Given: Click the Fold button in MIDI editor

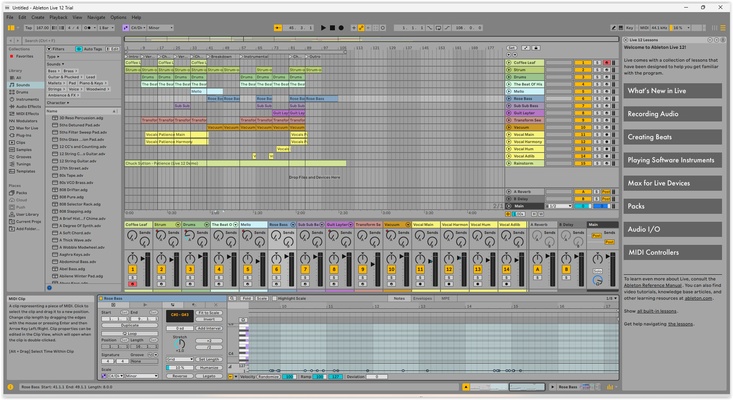Looking at the screenshot, I should point(247,298).
